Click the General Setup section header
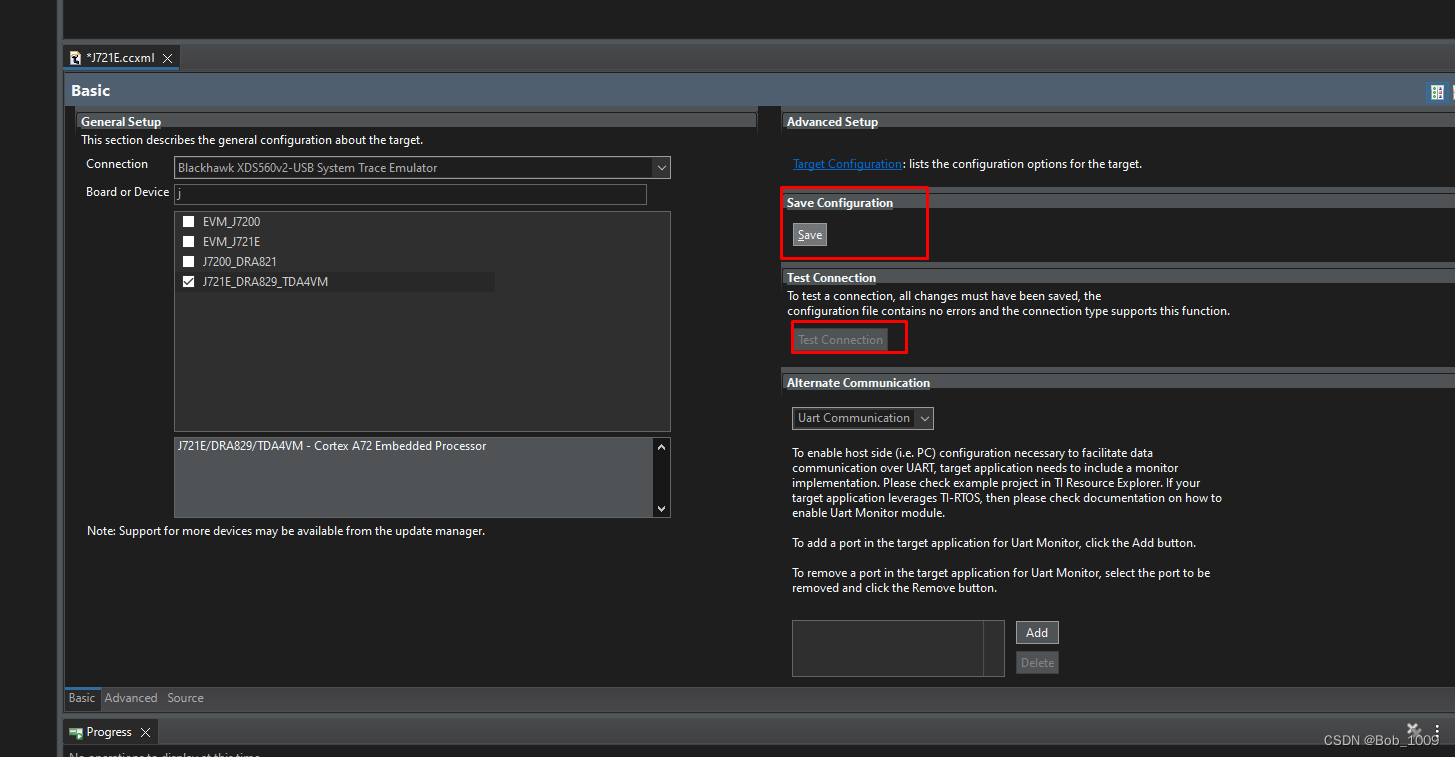Viewport: 1455px width, 757px height. point(121,122)
